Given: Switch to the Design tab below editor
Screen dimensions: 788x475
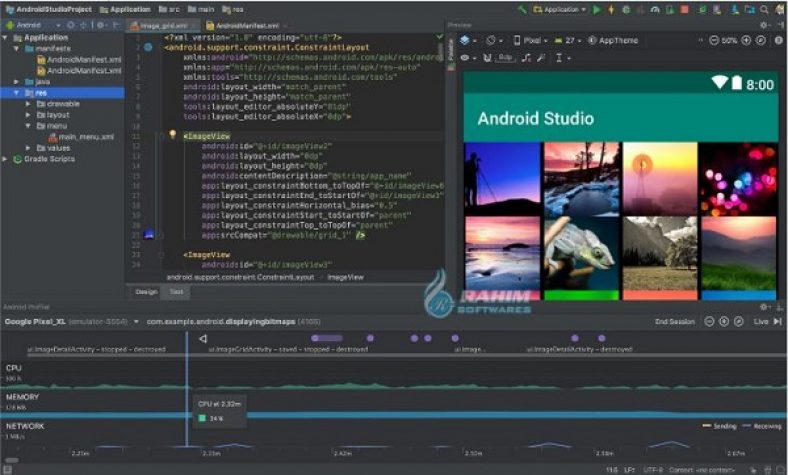Looking at the screenshot, I should point(146,291).
